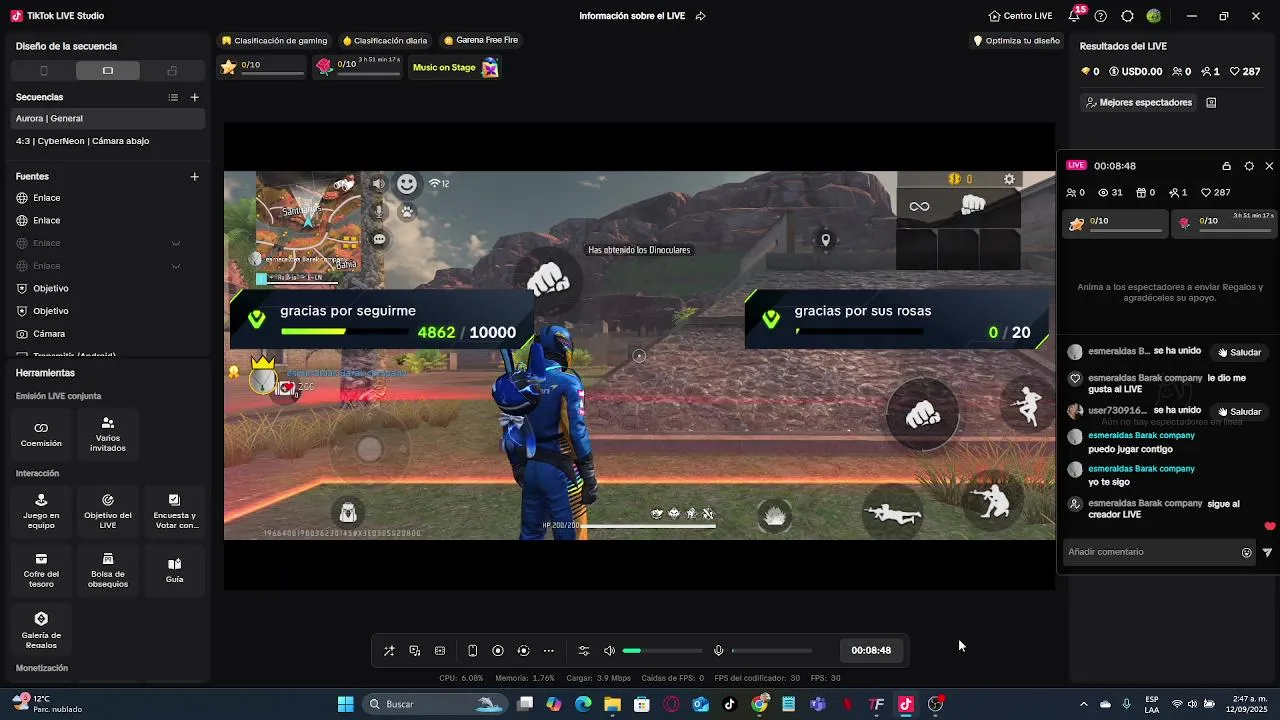Select the Cámara source
Screen dimensions: 1280x720
(108, 334)
